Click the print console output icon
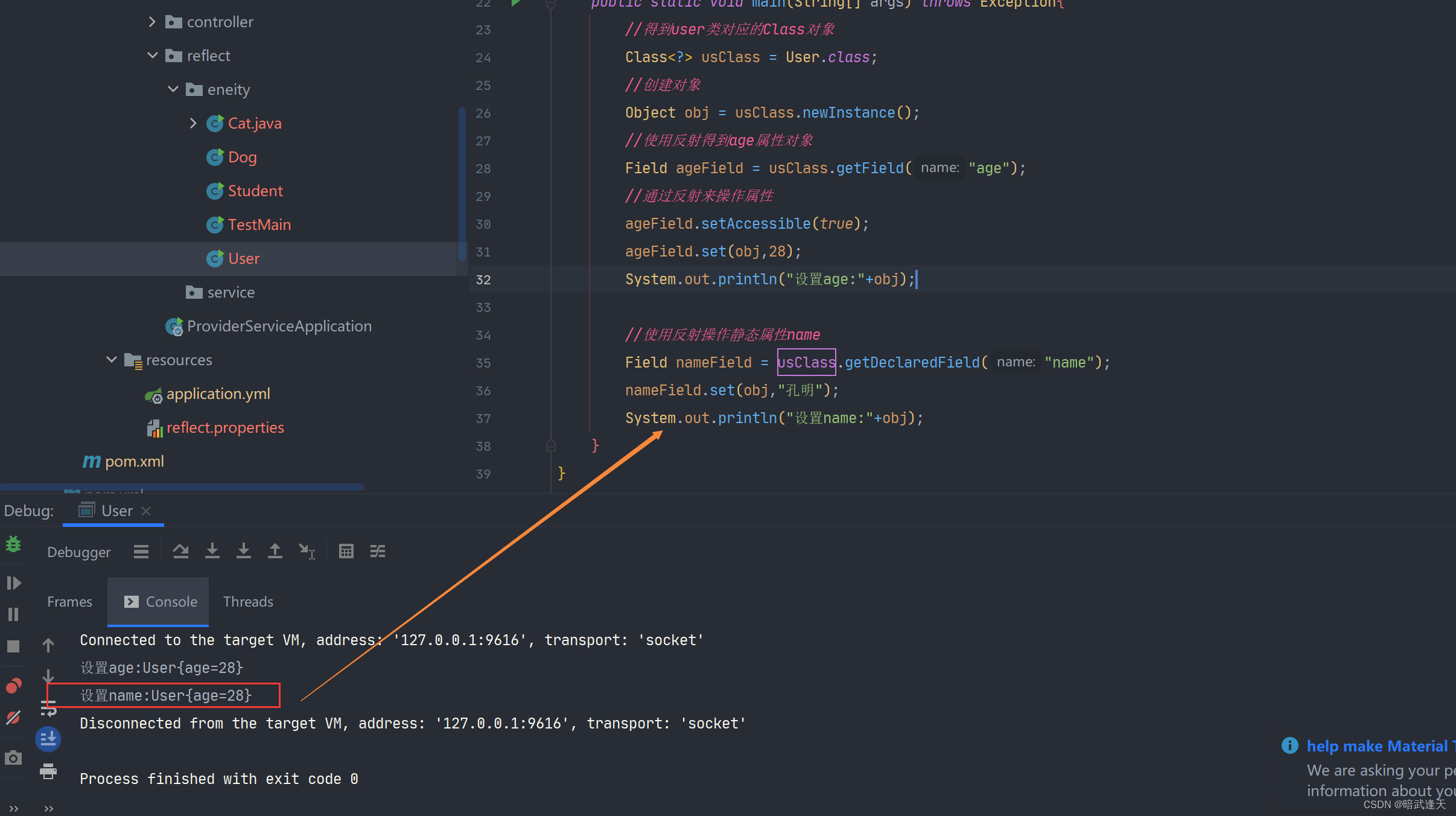Viewport: 1456px width, 816px height. (48, 771)
